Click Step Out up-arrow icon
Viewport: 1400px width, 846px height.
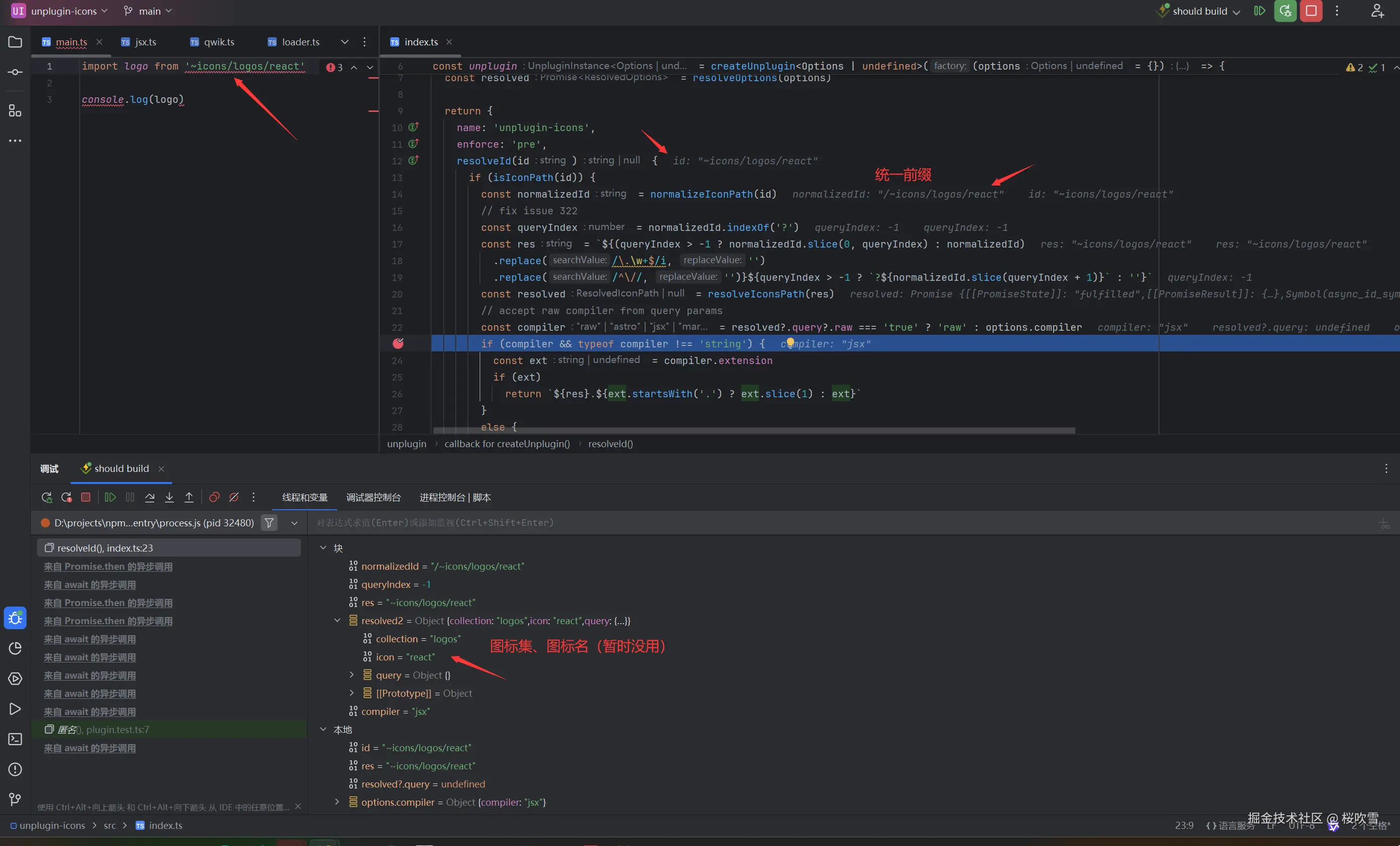(x=189, y=497)
